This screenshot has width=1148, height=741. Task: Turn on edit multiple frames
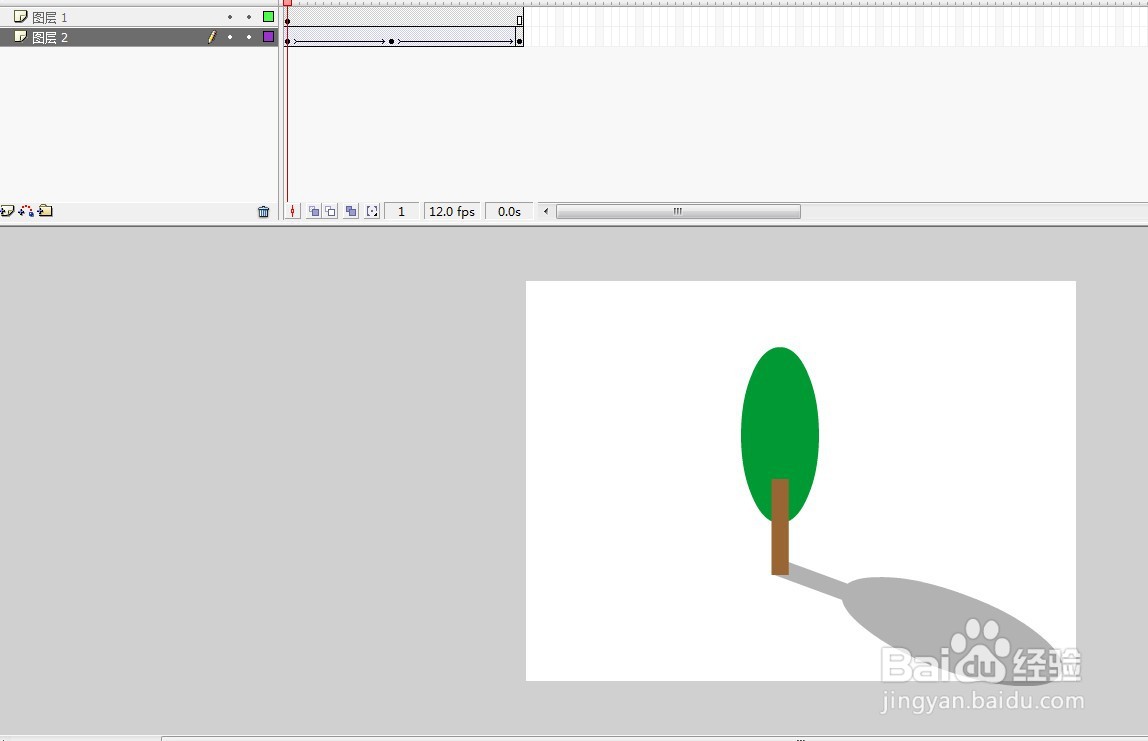[x=350, y=211]
